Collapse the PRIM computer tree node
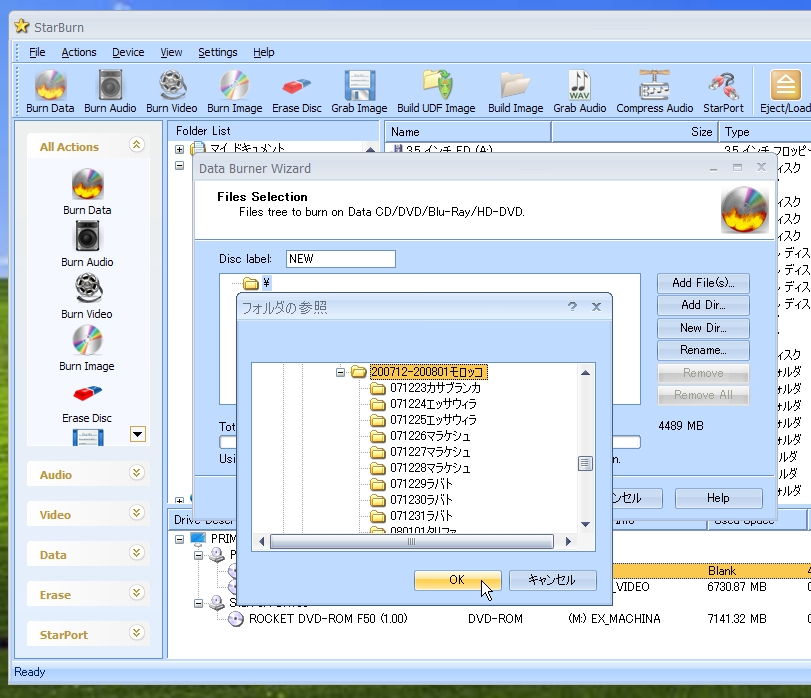Viewport: 811px width, 698px height. (x=179, y=539)
